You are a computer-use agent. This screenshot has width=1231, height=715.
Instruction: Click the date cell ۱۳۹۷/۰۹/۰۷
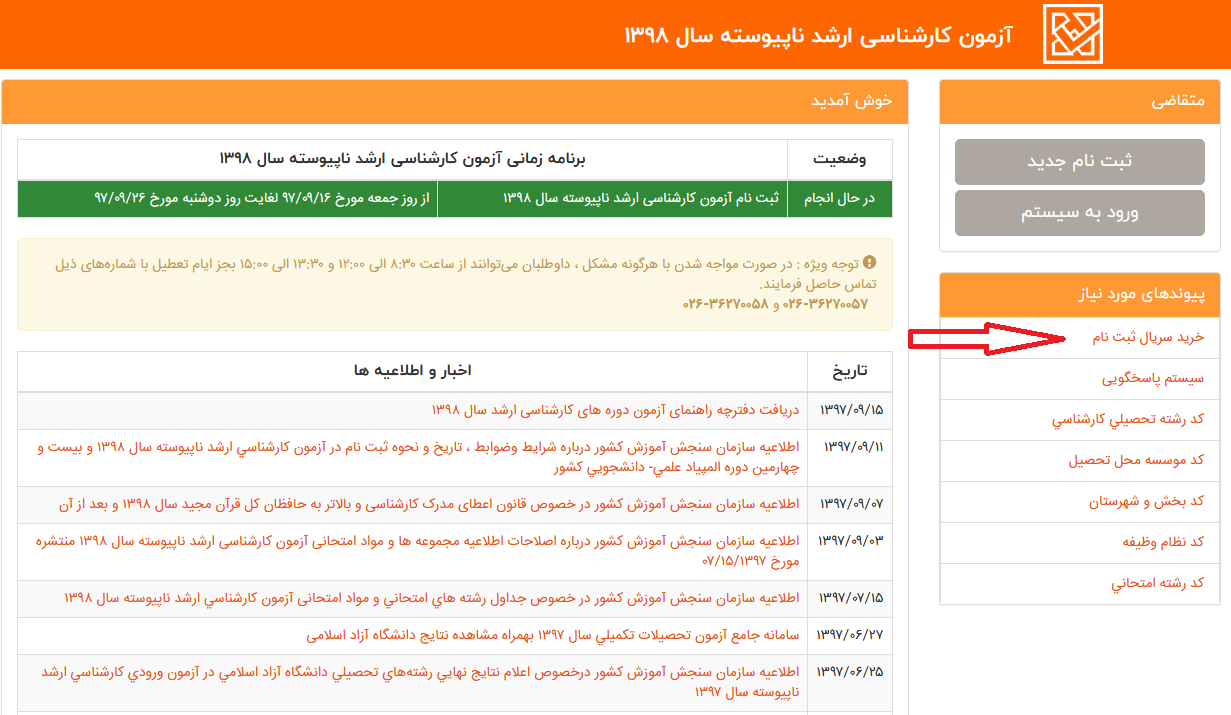click(852, 505)
